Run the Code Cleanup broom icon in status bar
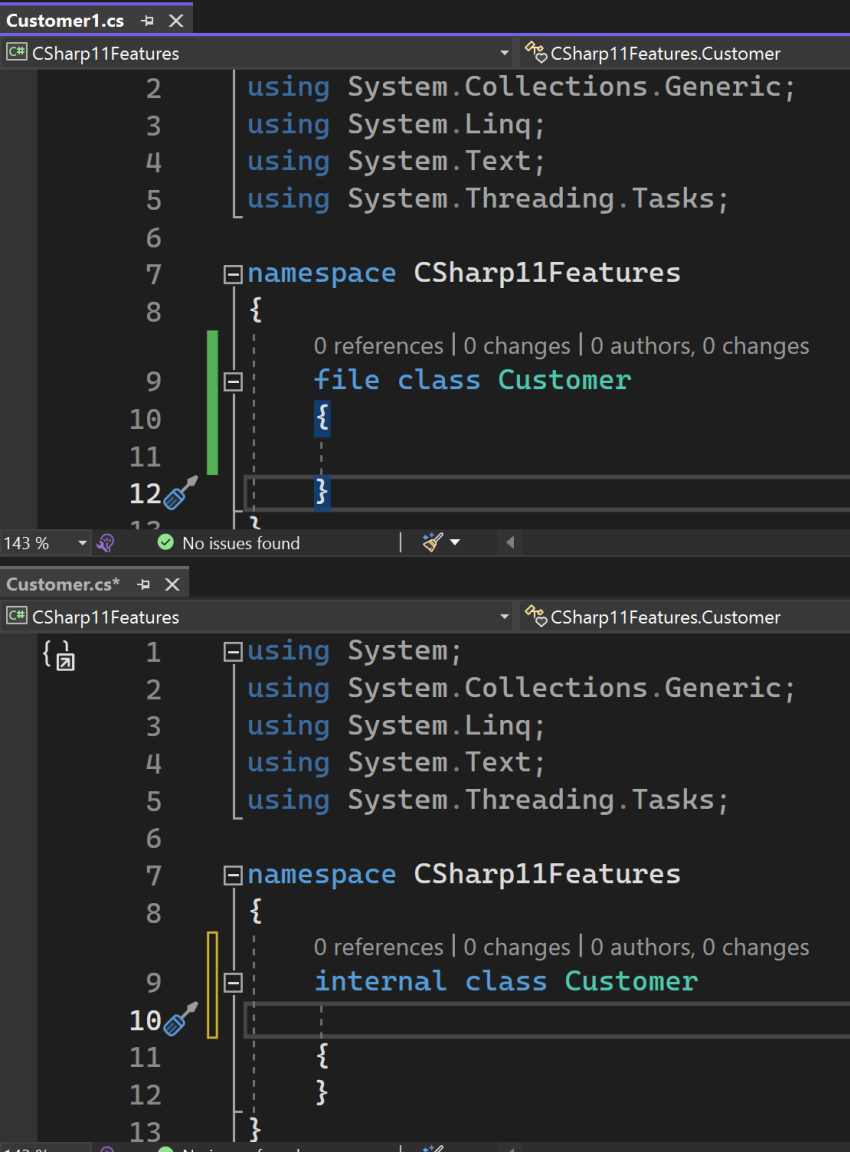 pos(432,543)
